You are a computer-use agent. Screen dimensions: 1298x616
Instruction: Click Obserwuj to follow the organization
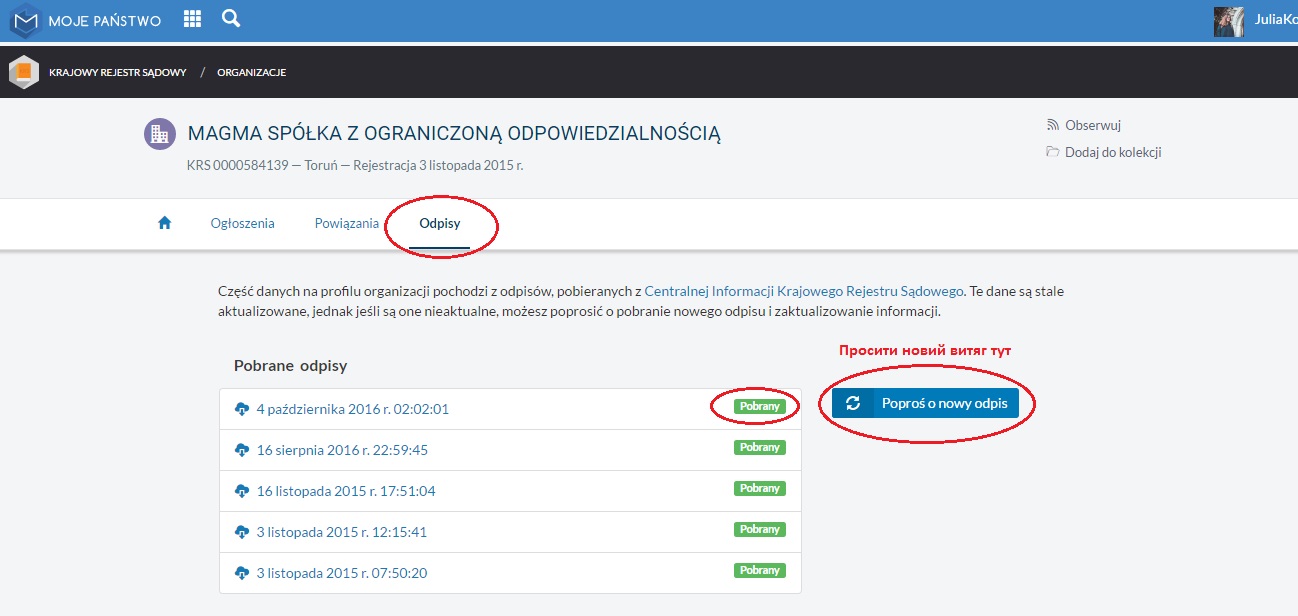tap(1092, 125)
